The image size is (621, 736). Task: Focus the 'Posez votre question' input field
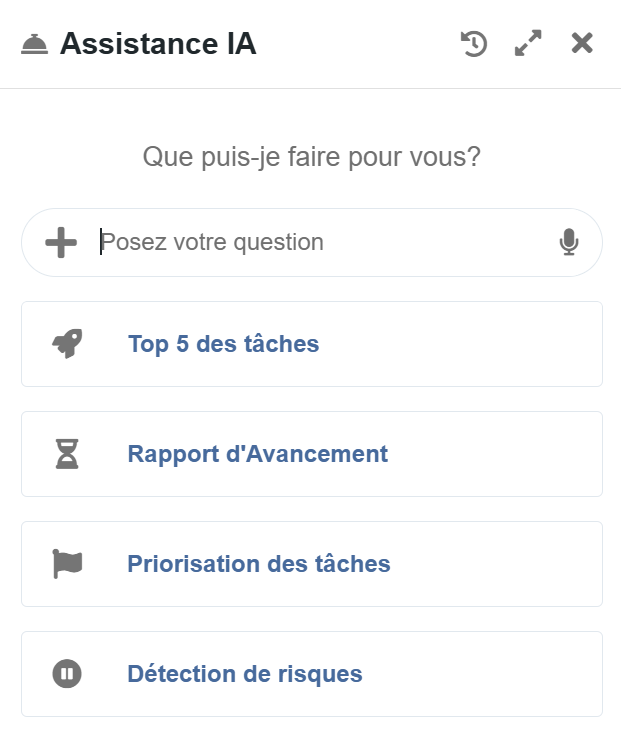point(320,242)
